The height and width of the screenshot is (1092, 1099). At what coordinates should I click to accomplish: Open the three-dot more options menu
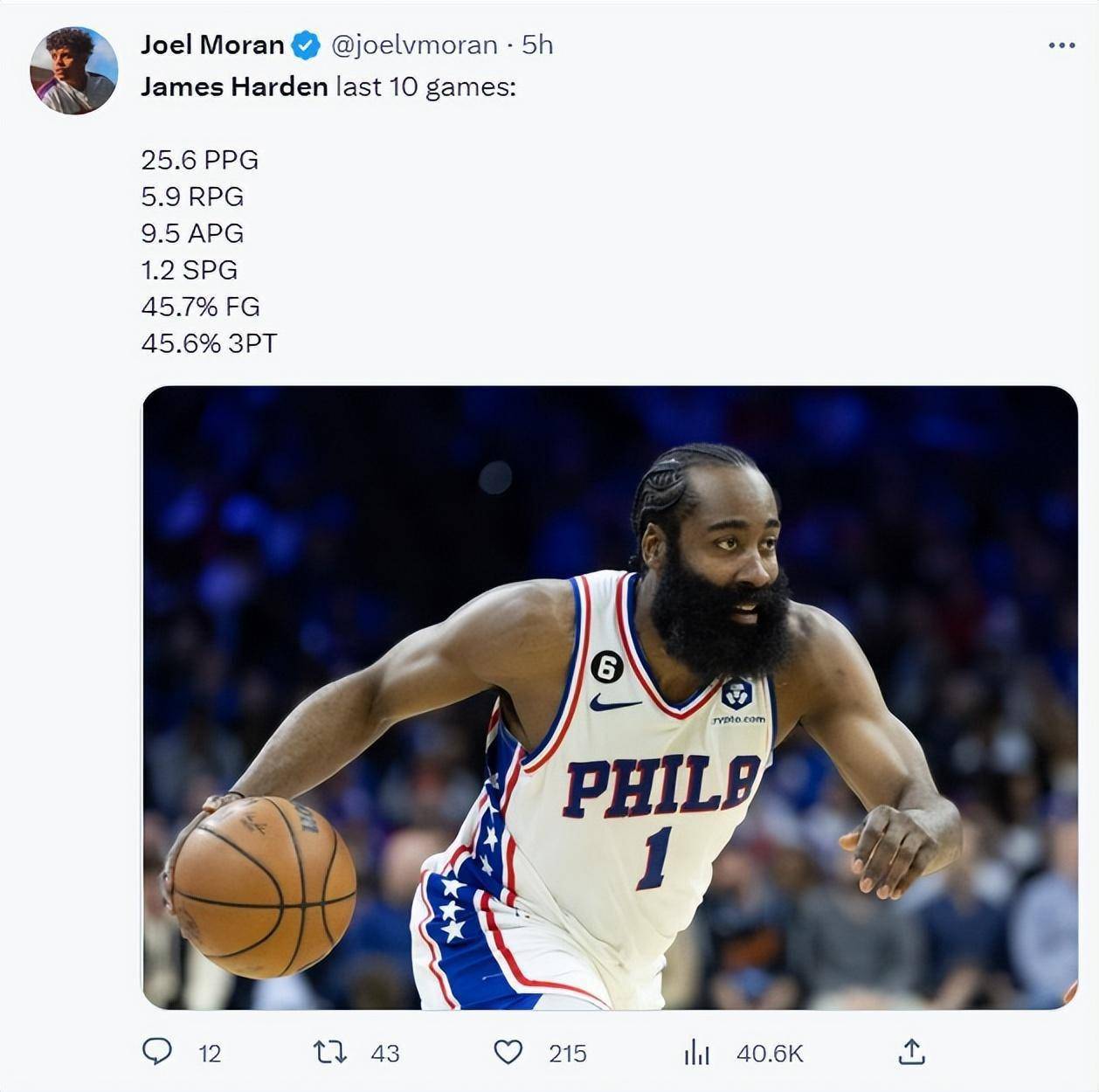[1061, 45]
